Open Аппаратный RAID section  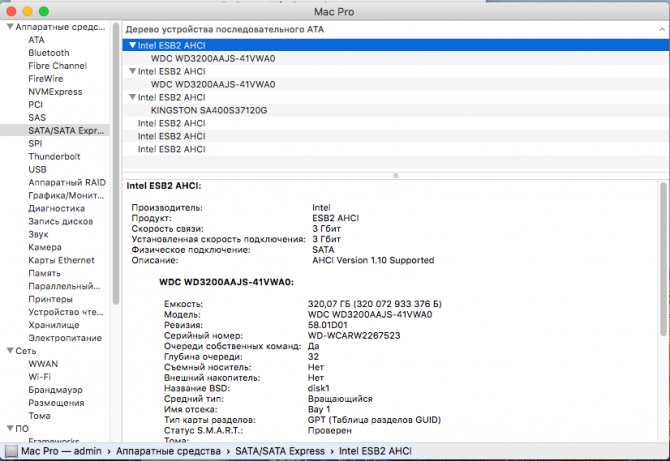[67, 182]
